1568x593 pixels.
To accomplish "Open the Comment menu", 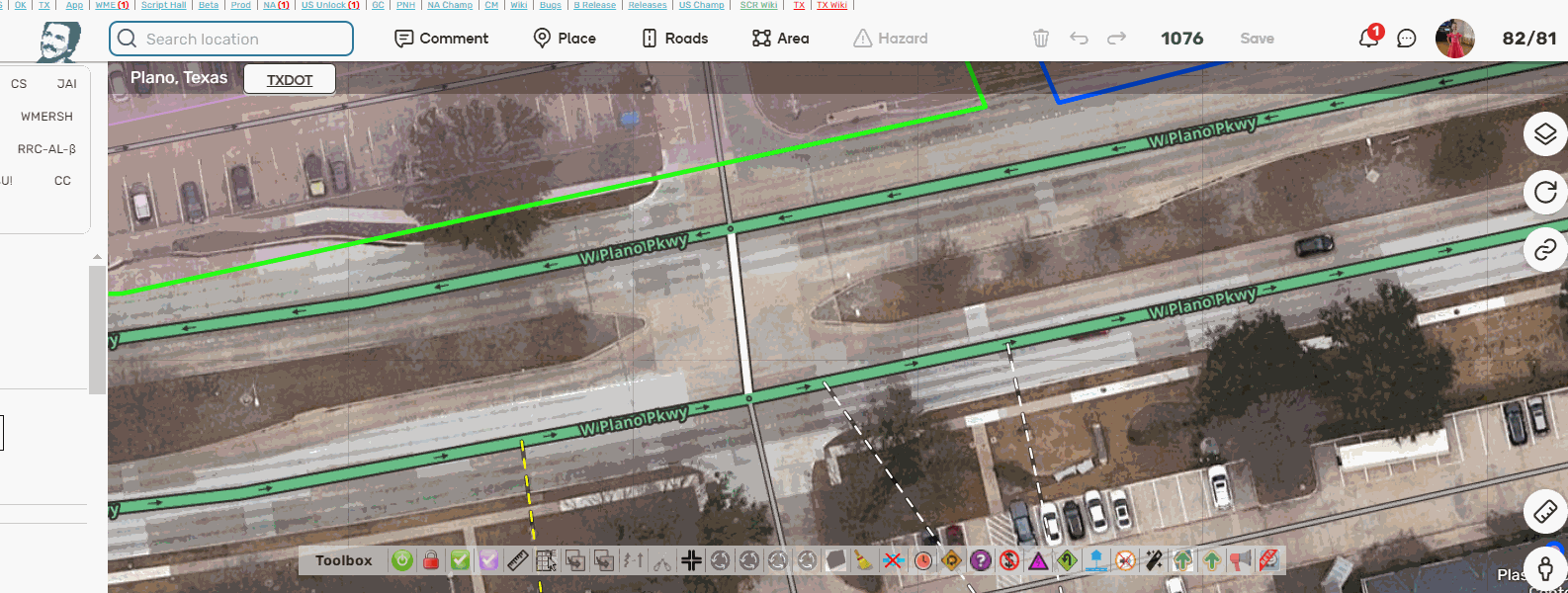I will (442, 39).
